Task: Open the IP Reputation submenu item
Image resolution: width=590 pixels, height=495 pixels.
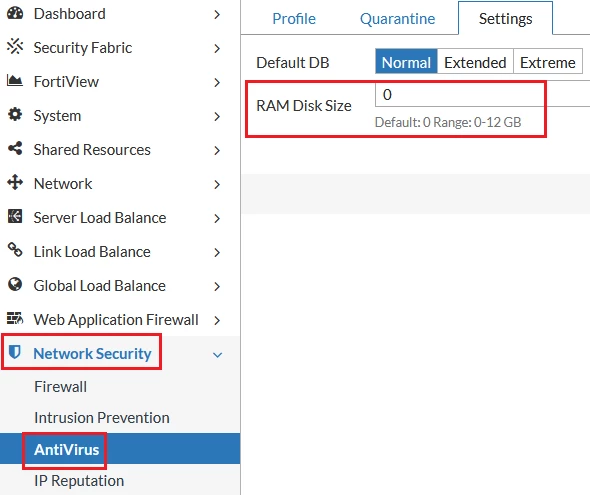Action: click(x=79, y=481)
